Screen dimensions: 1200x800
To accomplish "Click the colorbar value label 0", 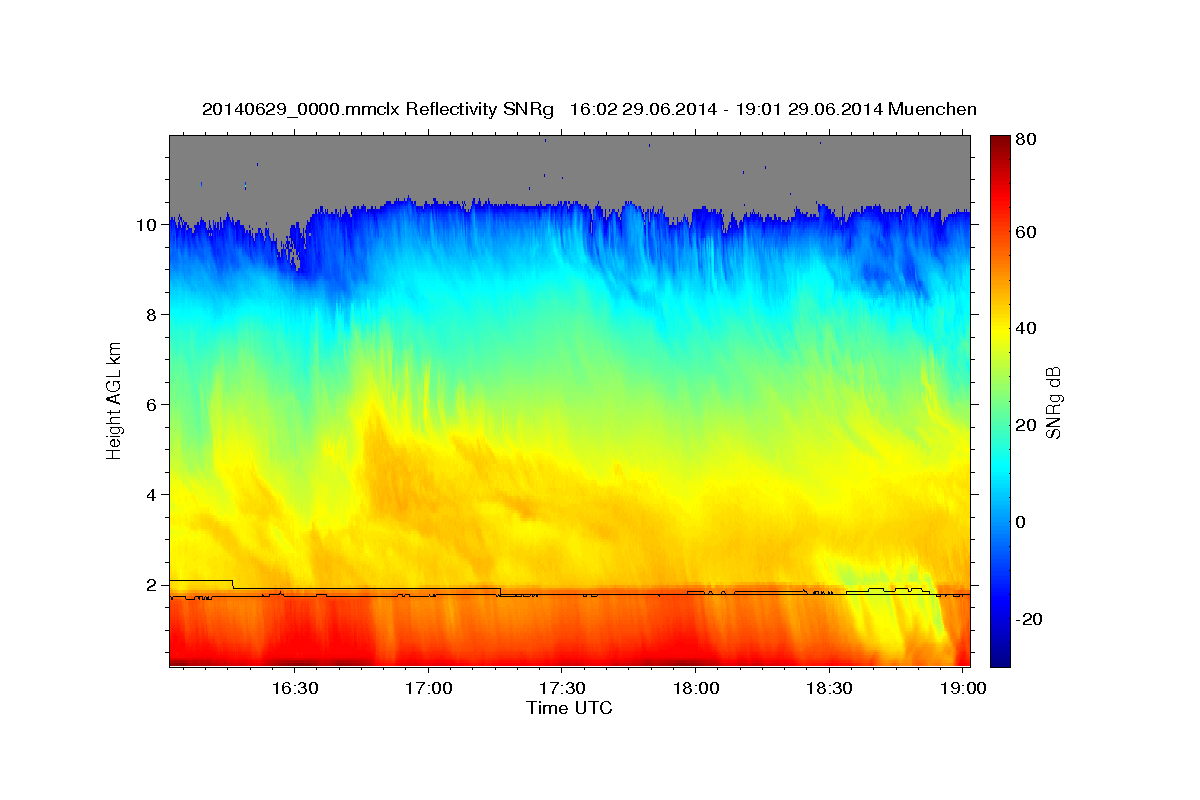I will (1021, 523).
